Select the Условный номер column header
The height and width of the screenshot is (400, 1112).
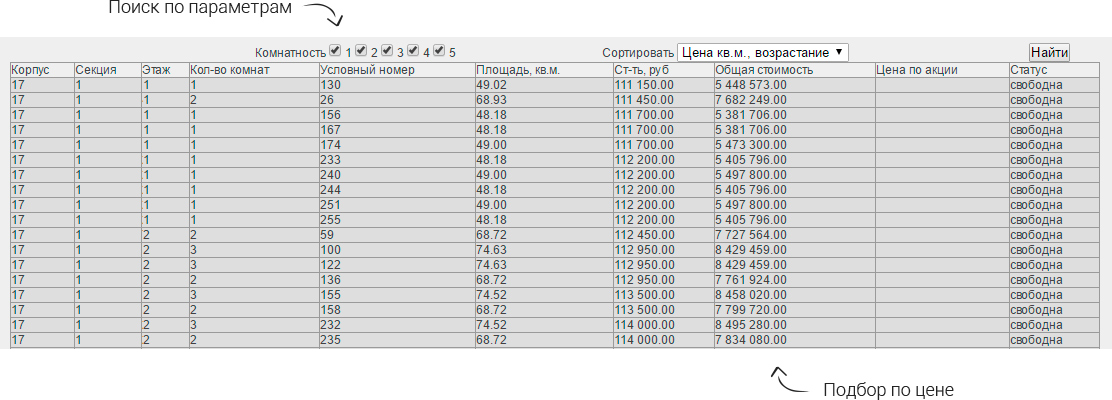(360, 70)
